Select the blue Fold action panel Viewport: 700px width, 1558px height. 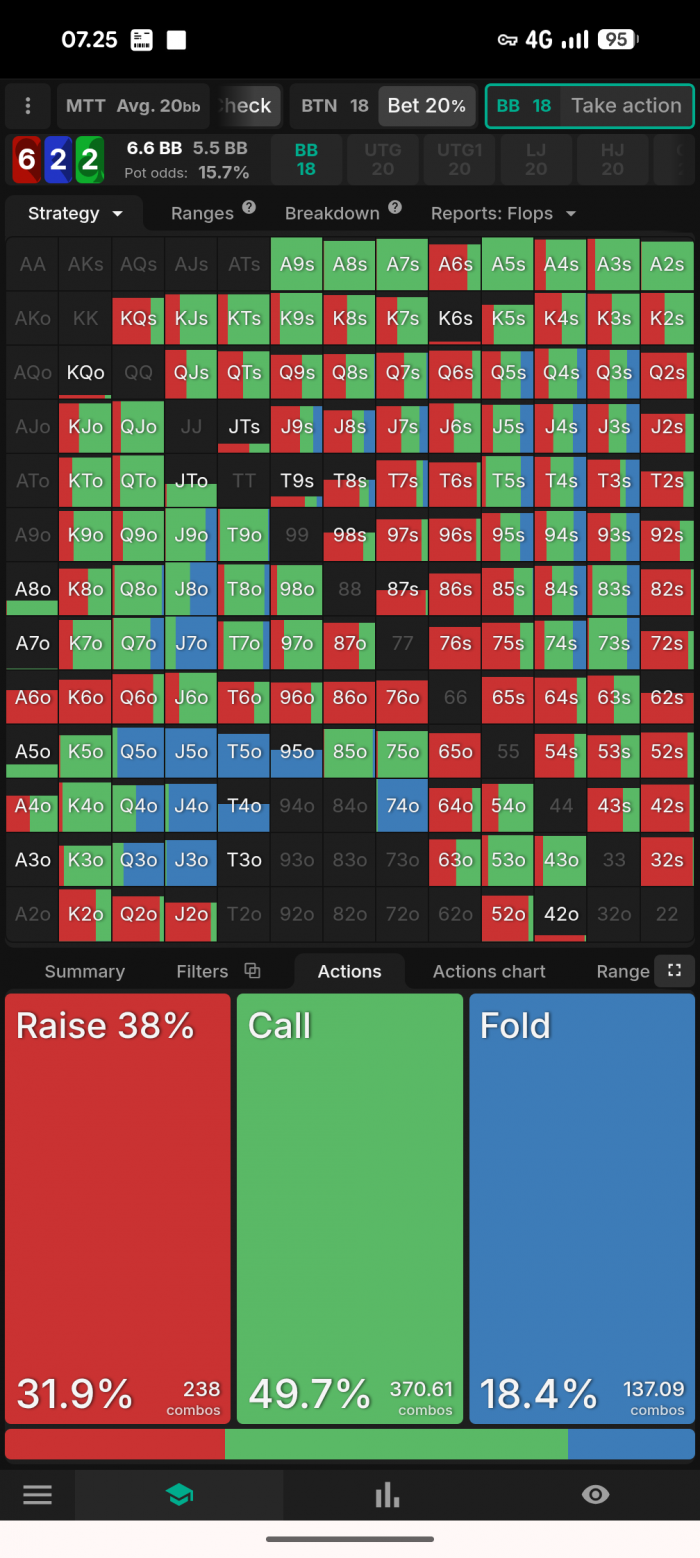pyautogui.click(x=582, y=1208)
